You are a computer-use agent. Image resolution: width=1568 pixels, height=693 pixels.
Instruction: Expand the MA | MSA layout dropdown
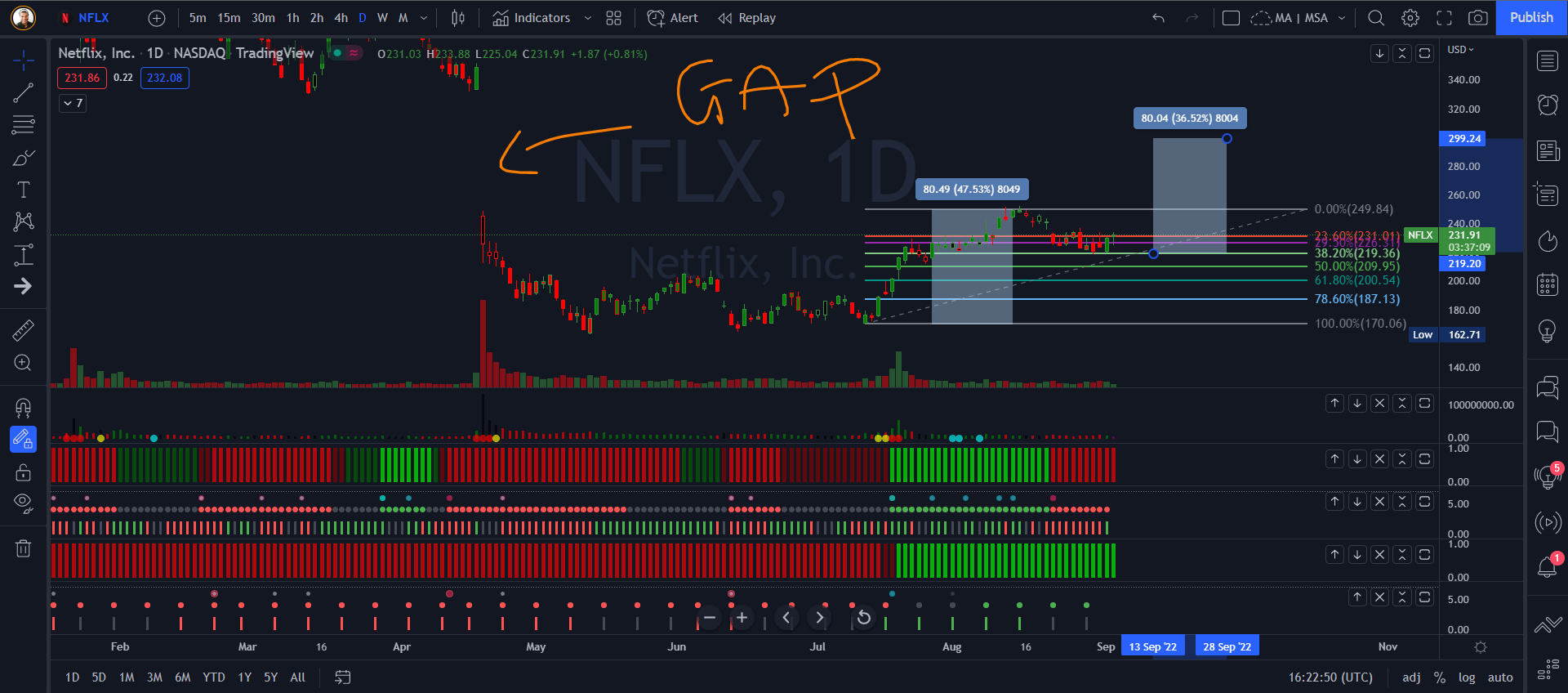coord(1342,18)
